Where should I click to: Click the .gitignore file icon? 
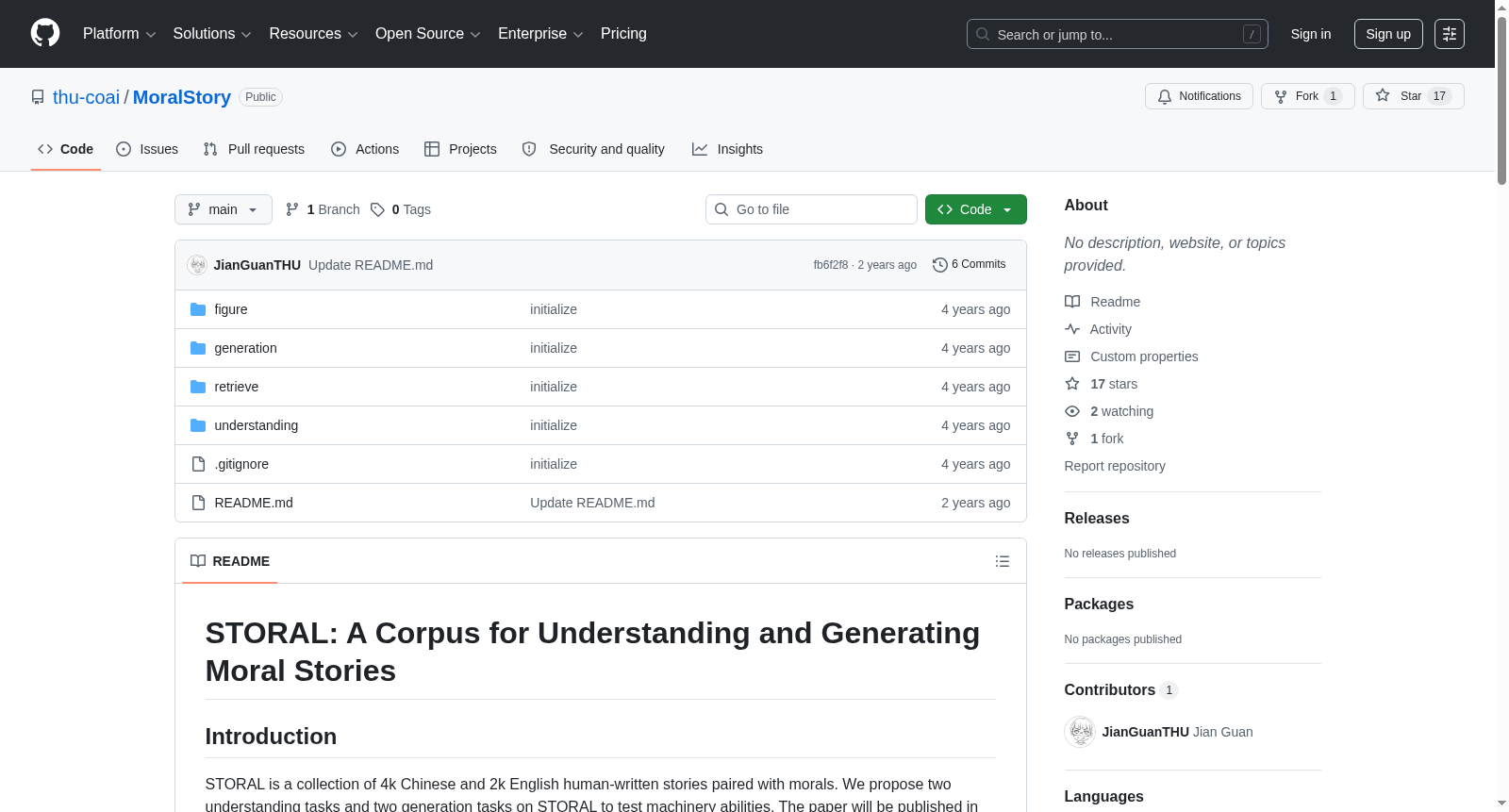coord(198,464)
